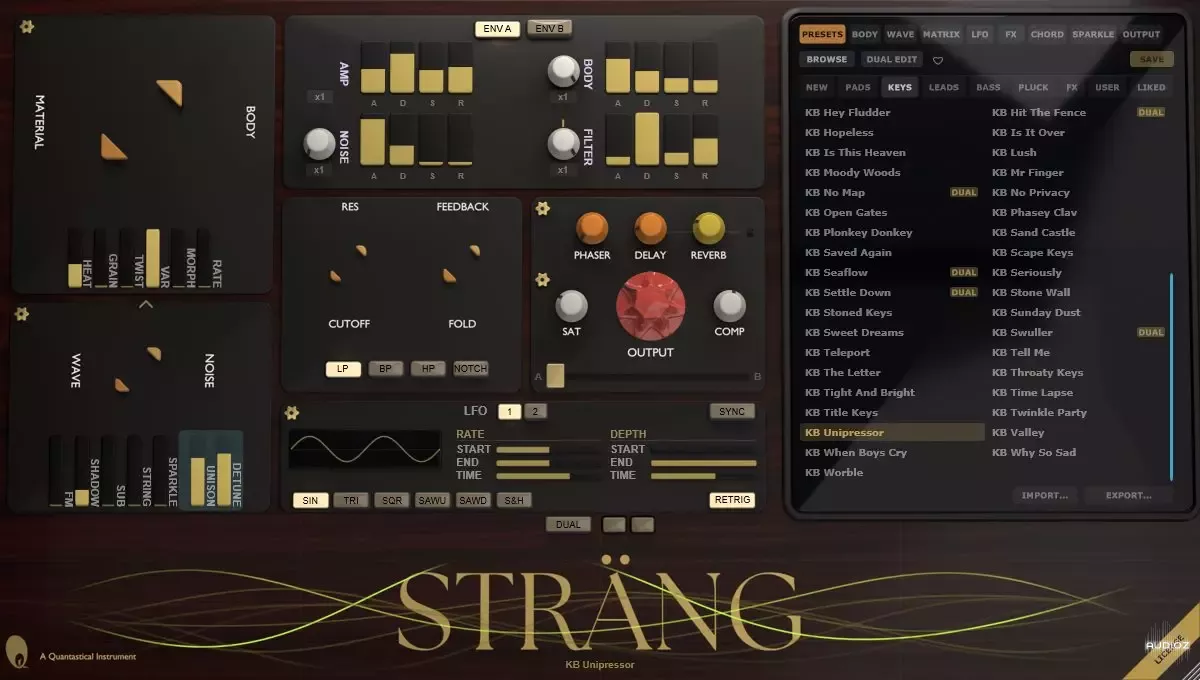
Task: Adjust the UNISON slider
Action: click(x=197, y=470)
